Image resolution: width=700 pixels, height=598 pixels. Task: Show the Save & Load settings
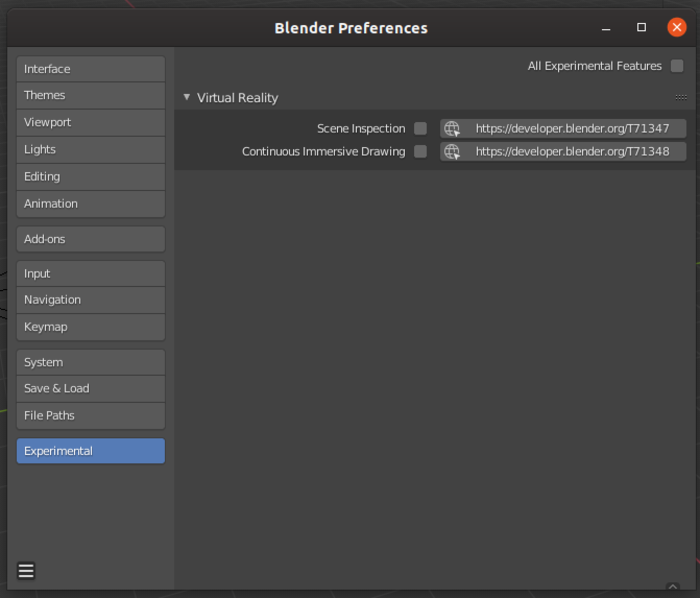pyautogui.click(x=90, y=388)
